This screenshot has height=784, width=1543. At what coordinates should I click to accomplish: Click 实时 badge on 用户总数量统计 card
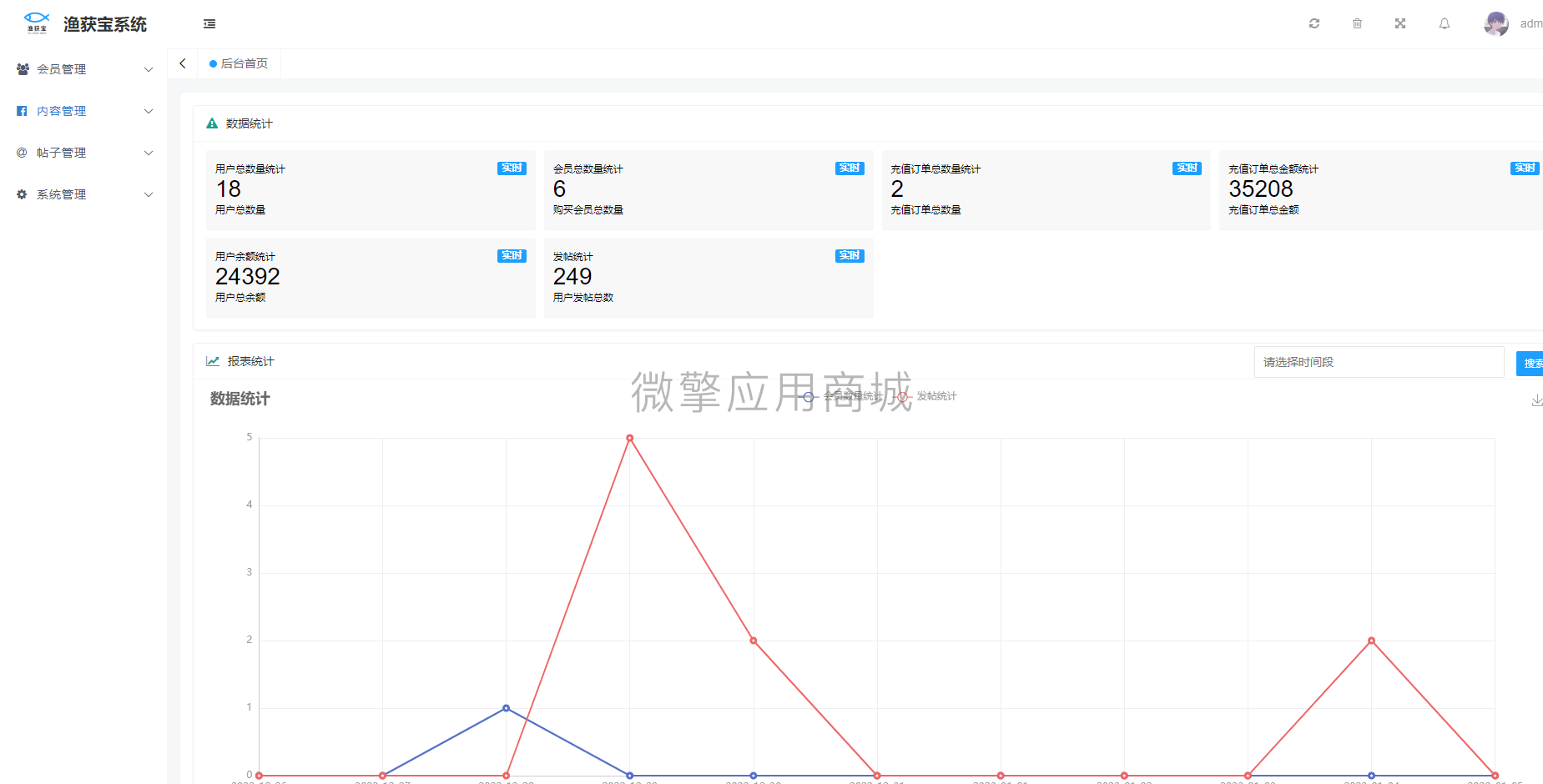(512, 168)
